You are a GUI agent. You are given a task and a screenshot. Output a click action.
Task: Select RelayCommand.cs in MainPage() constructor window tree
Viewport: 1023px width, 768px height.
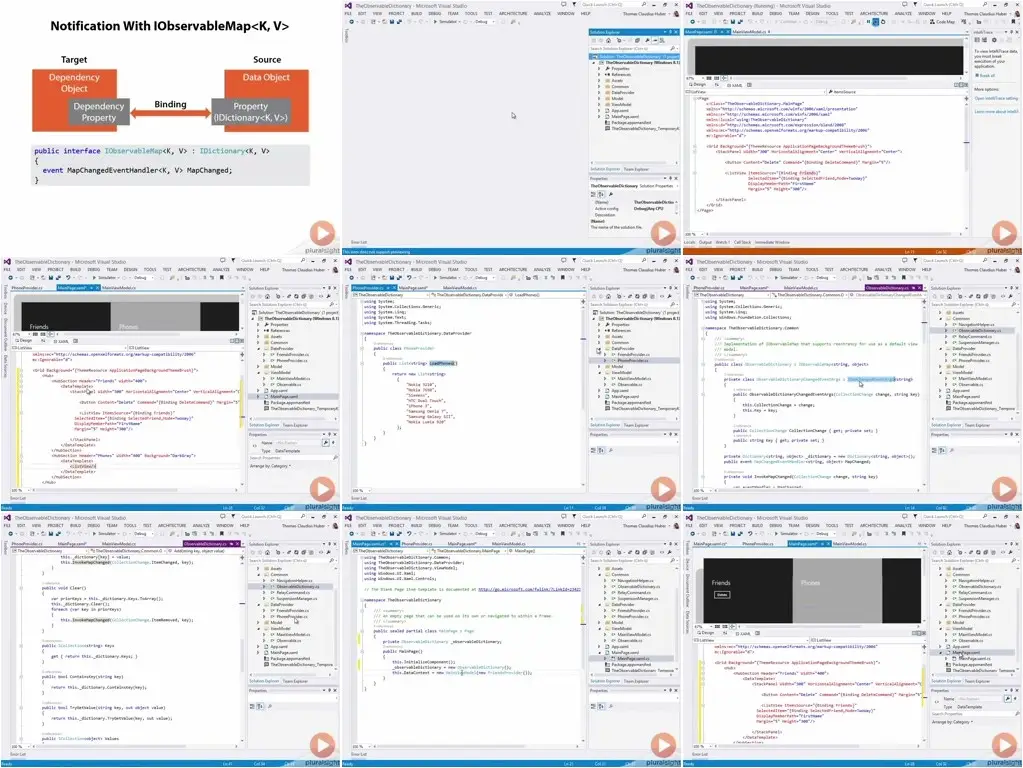point(632,592)
